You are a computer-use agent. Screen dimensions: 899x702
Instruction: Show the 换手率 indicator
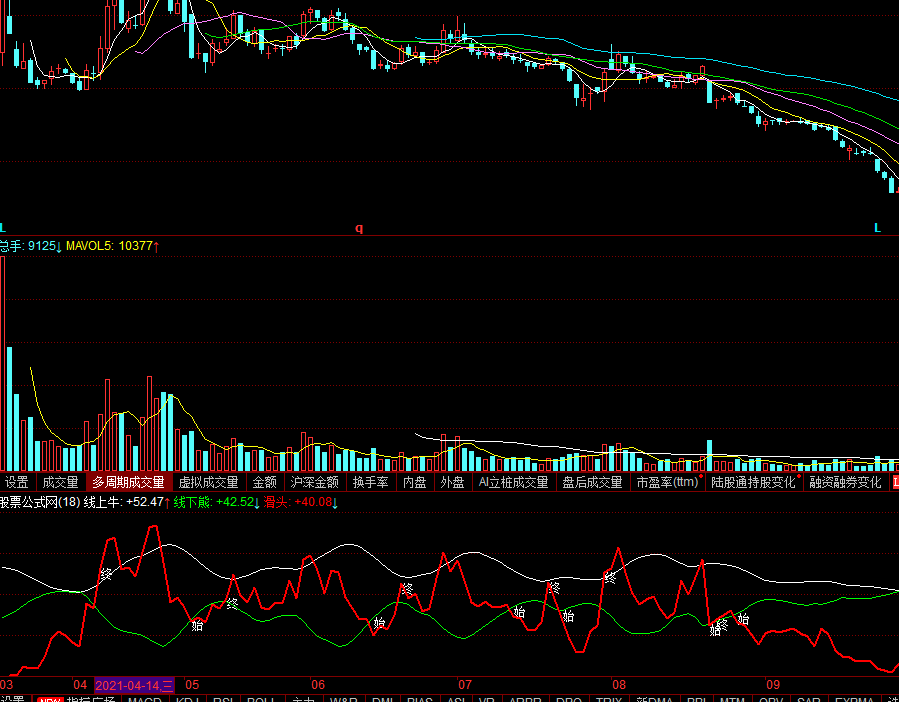[x=370, y=482]
